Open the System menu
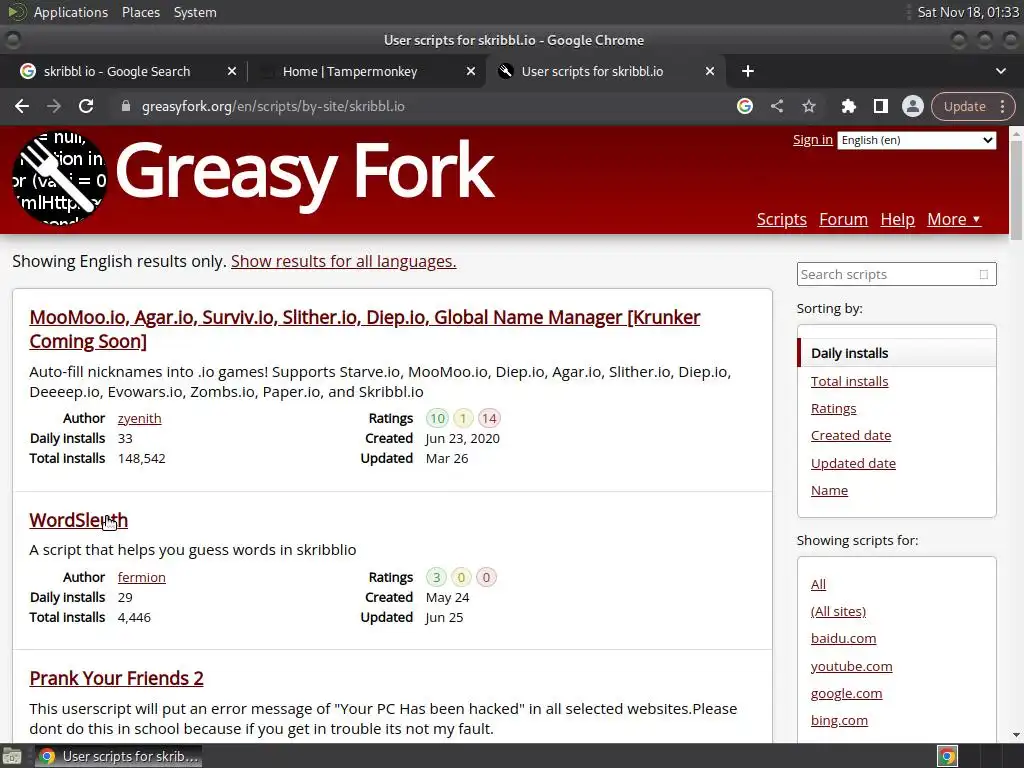The image size is (1024, 768). point(195,12)
